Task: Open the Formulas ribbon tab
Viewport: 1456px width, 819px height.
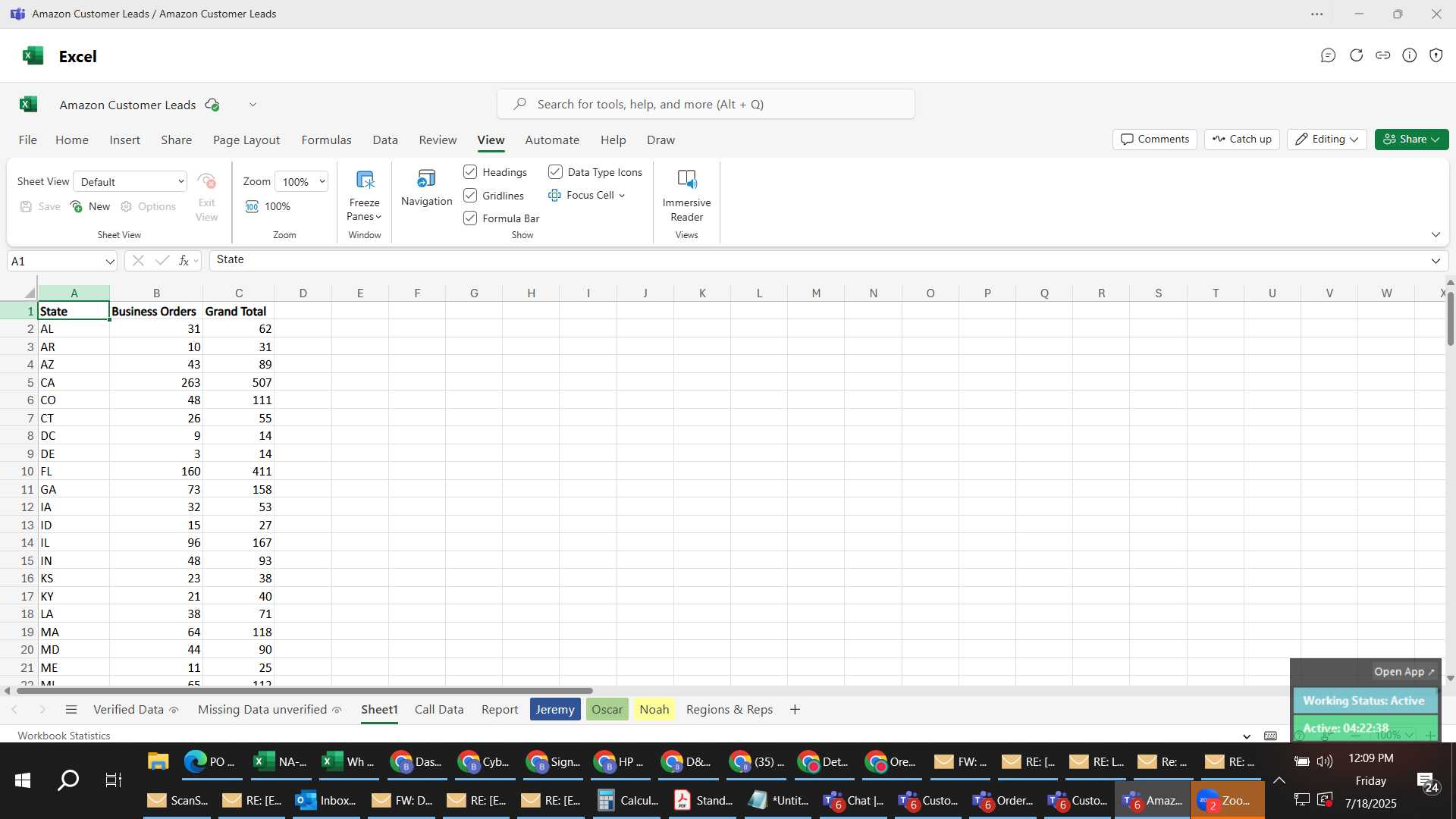Action: click(326, 140)
